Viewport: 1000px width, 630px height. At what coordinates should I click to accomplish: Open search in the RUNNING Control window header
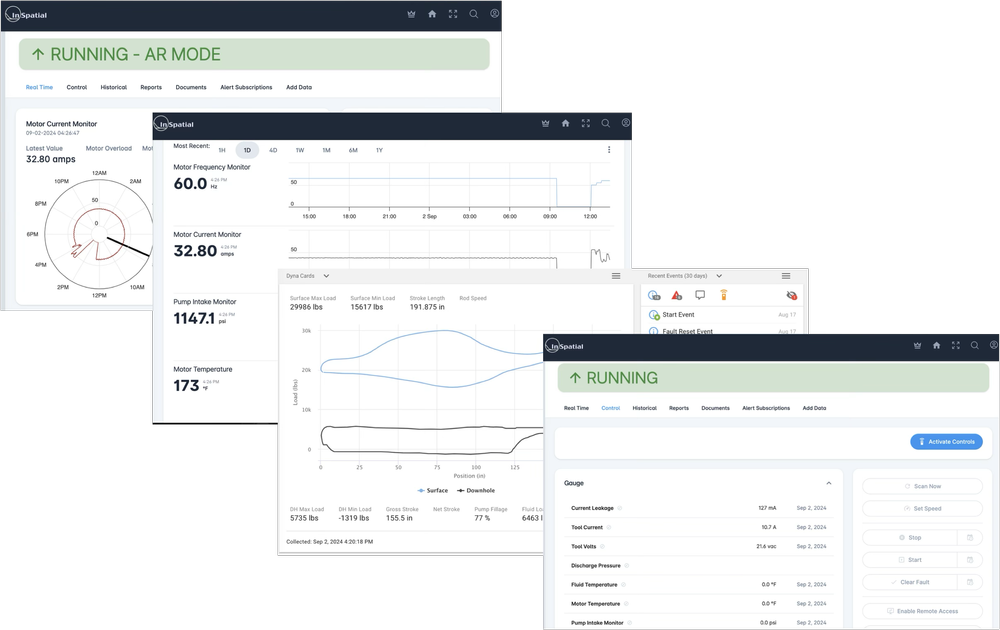[974, 346]
